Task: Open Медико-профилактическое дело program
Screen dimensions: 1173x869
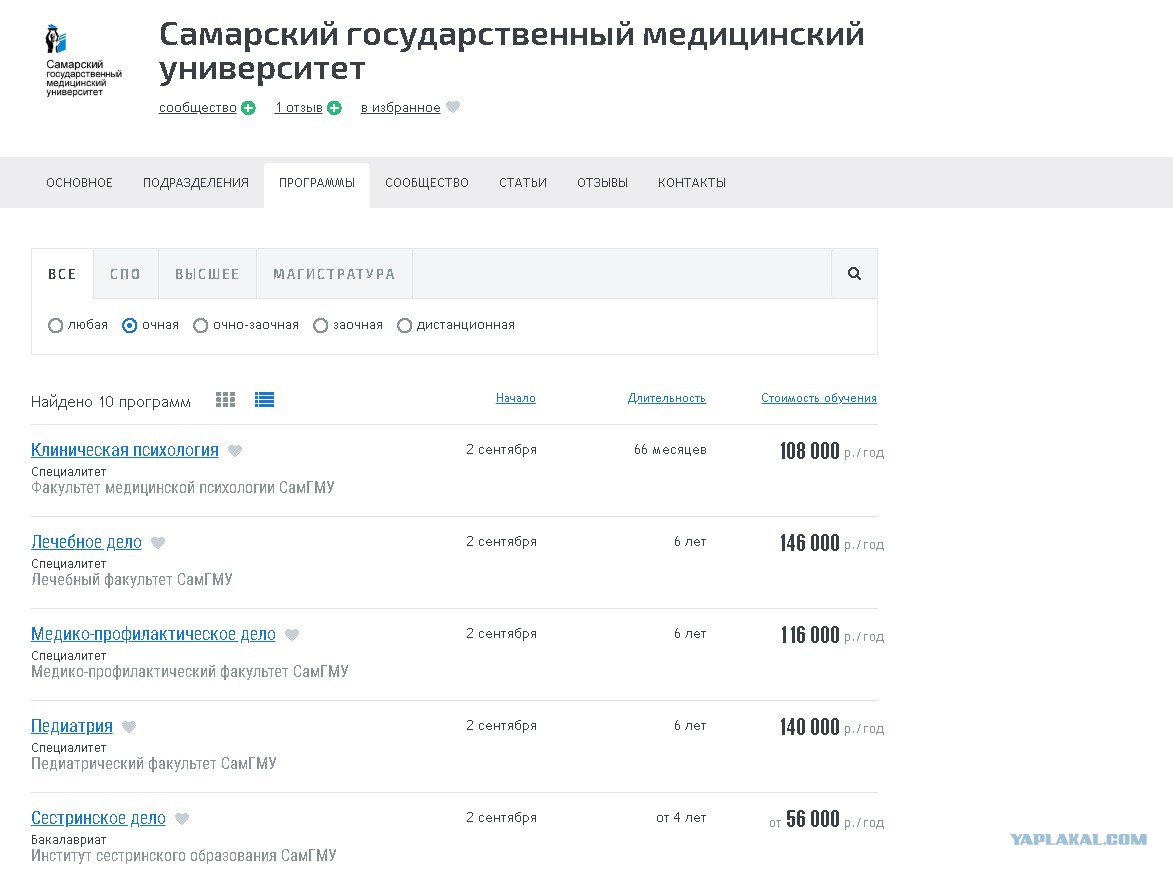Action: (x=153, y=634)
